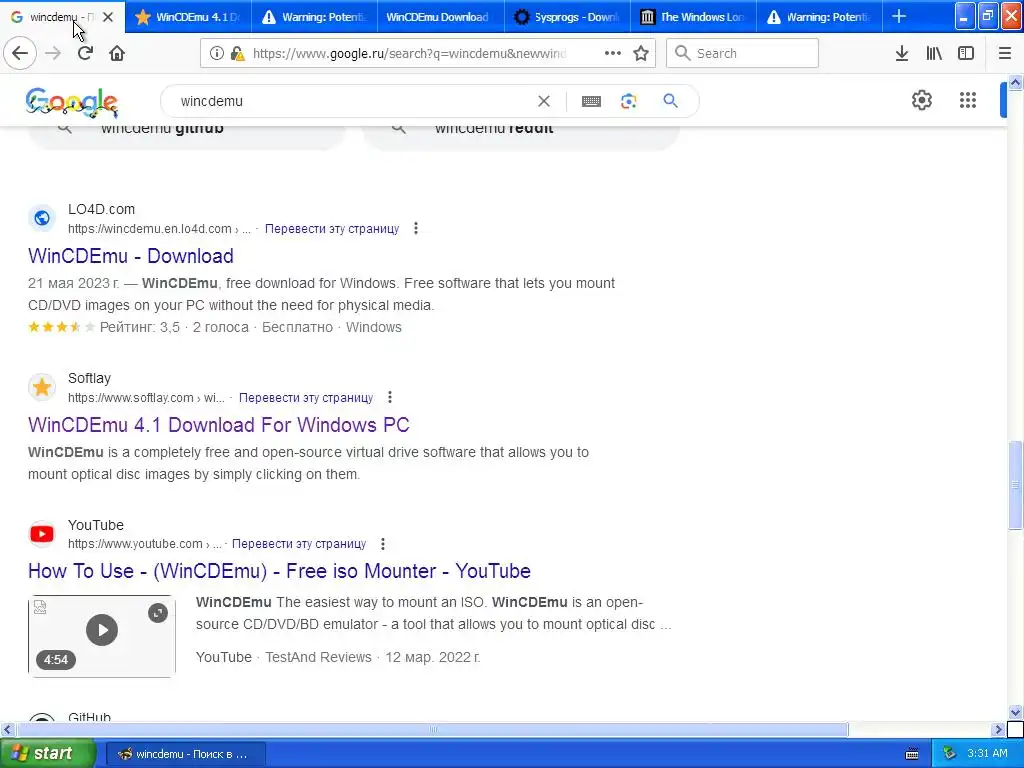Open more options for Softlay result
1024x768 pixels.
[390, 397]
